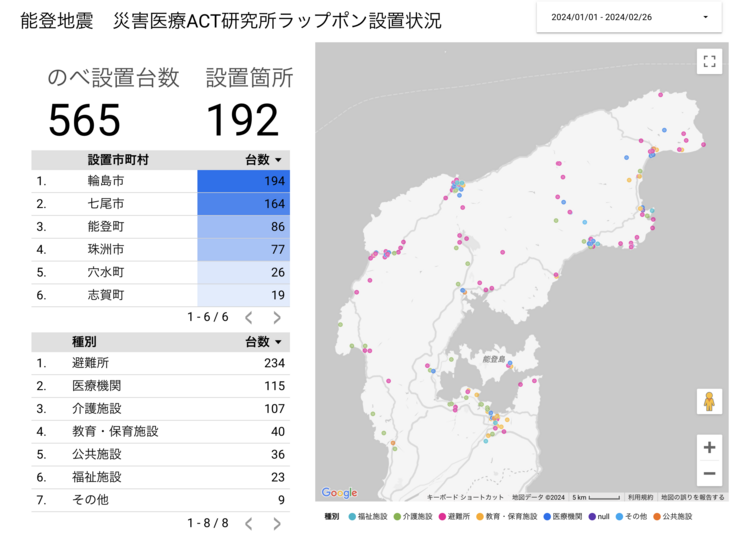The width and height of the screenshot is (736, 537).
Task: Toggle 医療機関 legend item below map
Action: pyautogui.click(x=563, y=517)
